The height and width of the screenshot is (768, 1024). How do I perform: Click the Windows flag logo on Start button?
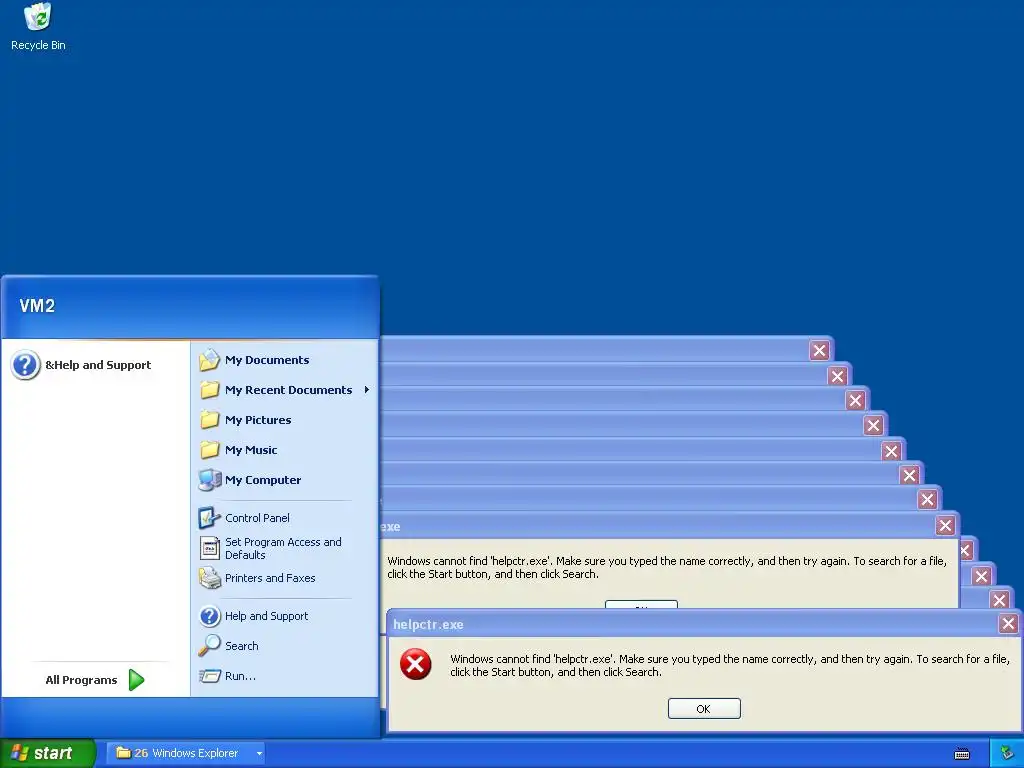click(x=20, y=753)
